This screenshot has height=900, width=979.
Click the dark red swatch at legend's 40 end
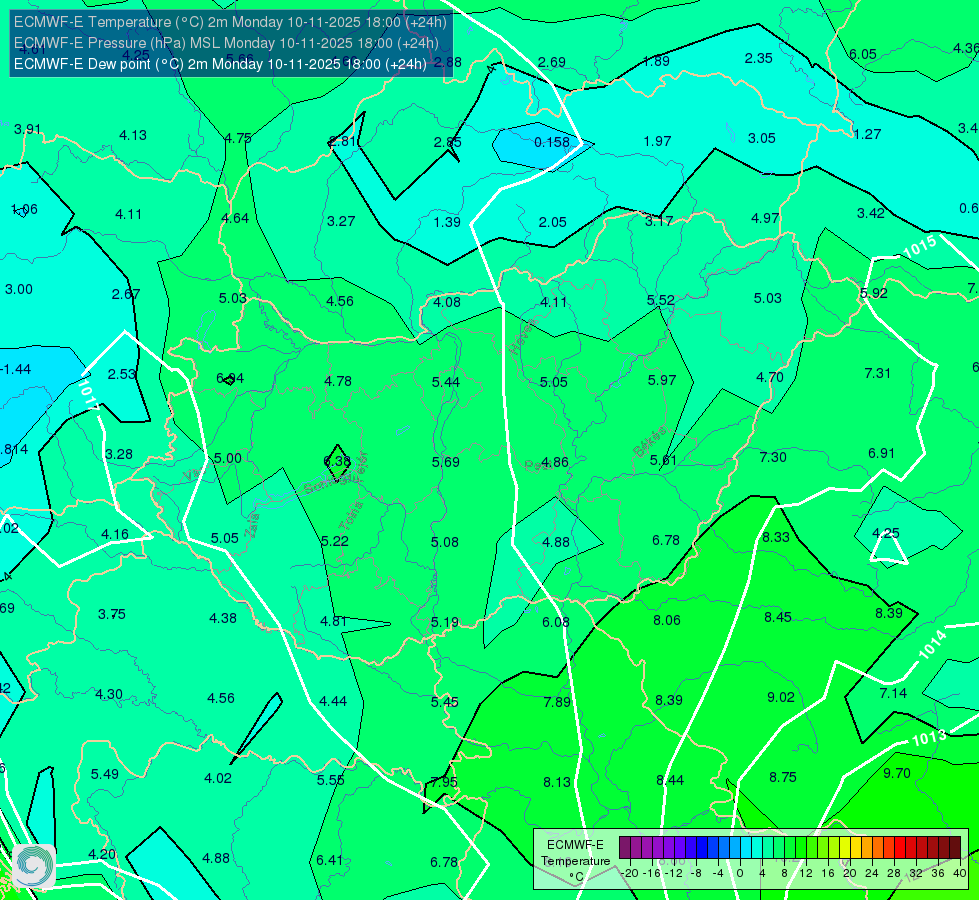[x=955, y=848]
